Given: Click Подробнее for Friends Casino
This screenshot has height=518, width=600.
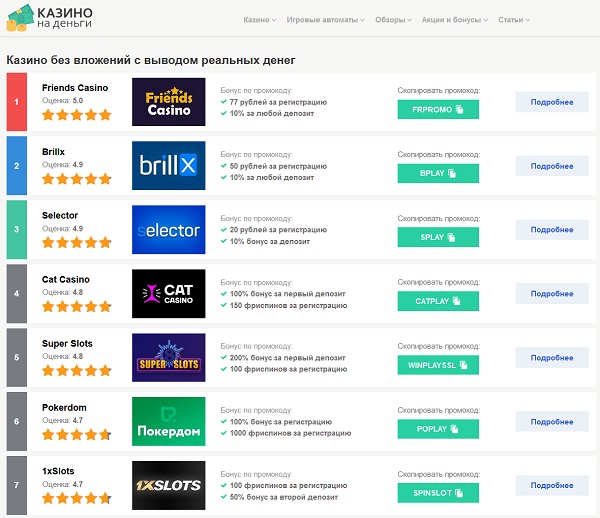Looking at the screenshot, I should coord(552,102).
